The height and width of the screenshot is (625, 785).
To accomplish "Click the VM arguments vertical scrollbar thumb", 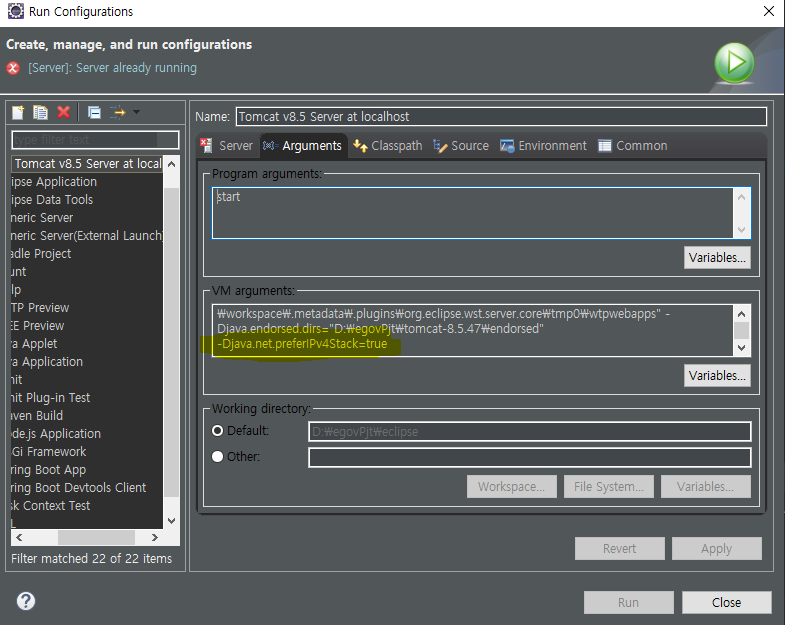I will click(x=741, y=331).
